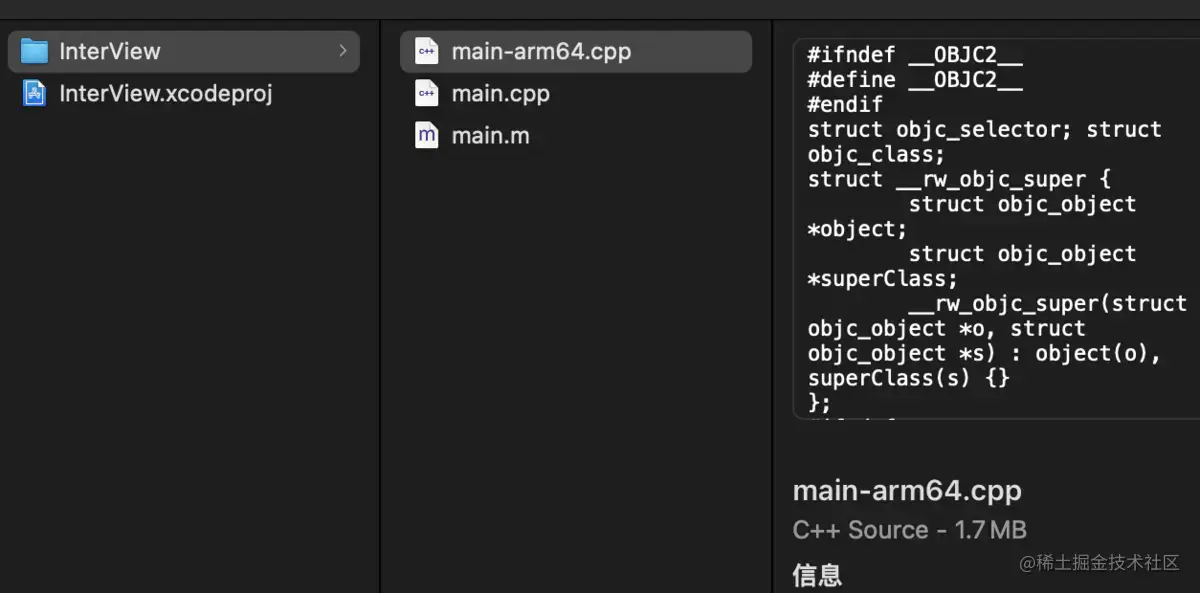Click the main.cpp C++ file icon
Image resolution: width=1200 pixels, height=593 pixels.
pyautogui.click(x=427, y=93)
